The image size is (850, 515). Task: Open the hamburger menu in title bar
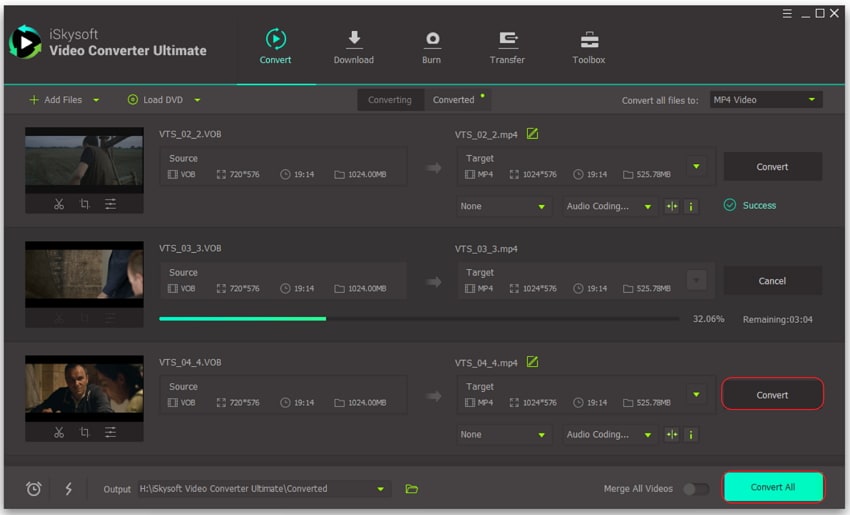787,14
